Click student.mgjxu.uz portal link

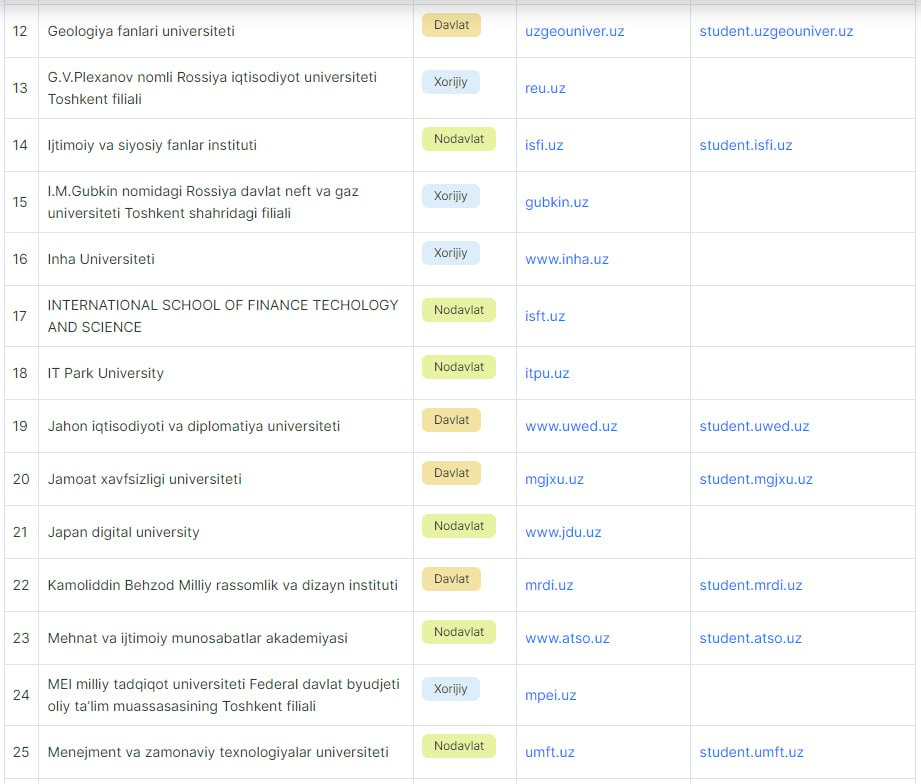coord(756,479)
